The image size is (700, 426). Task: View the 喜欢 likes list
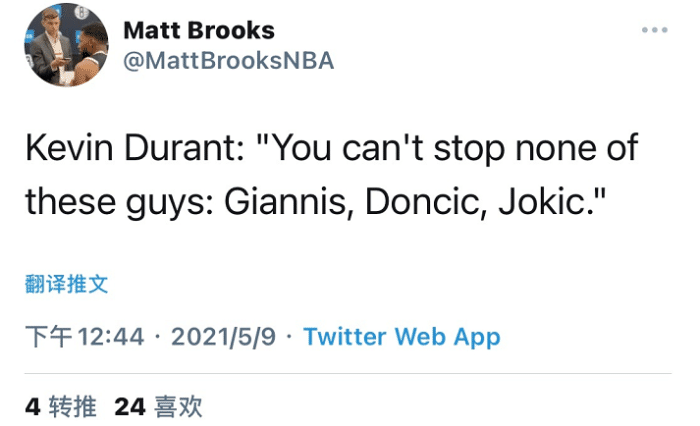pyautogui.click(x=180, y=406)
